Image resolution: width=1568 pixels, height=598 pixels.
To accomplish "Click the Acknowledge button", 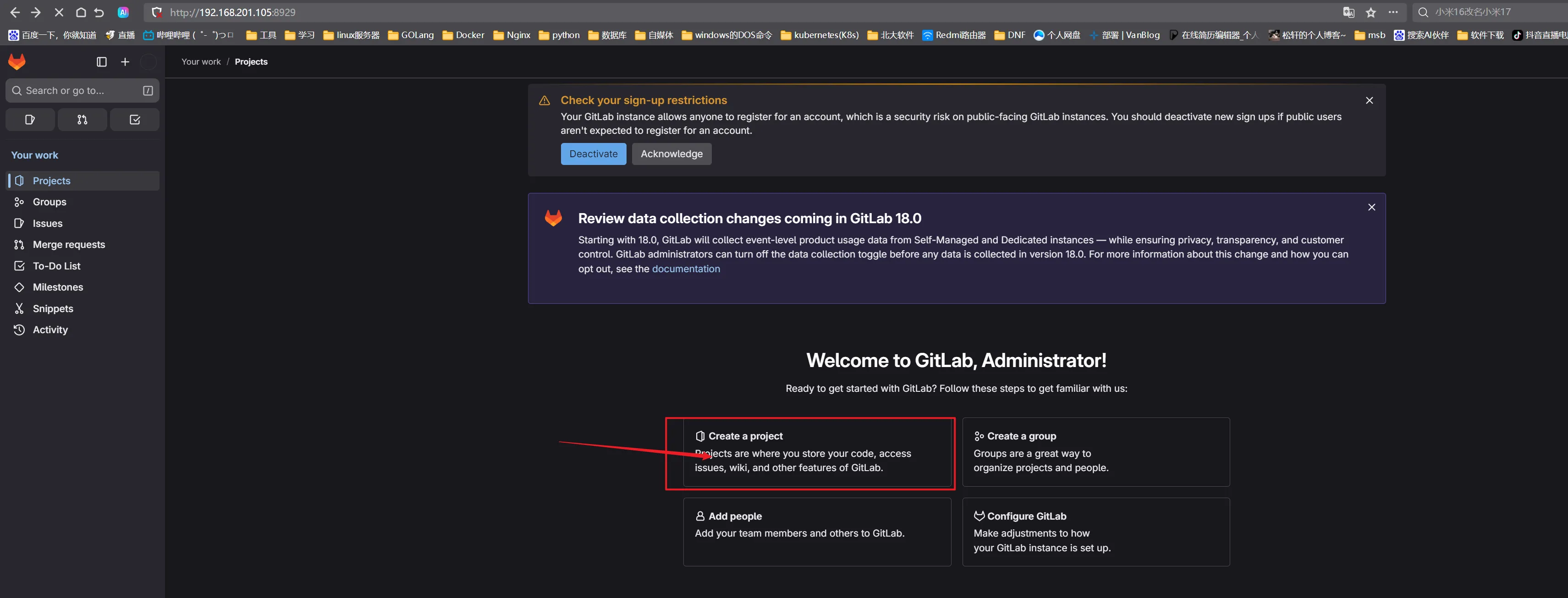I will tap(671, 154).
